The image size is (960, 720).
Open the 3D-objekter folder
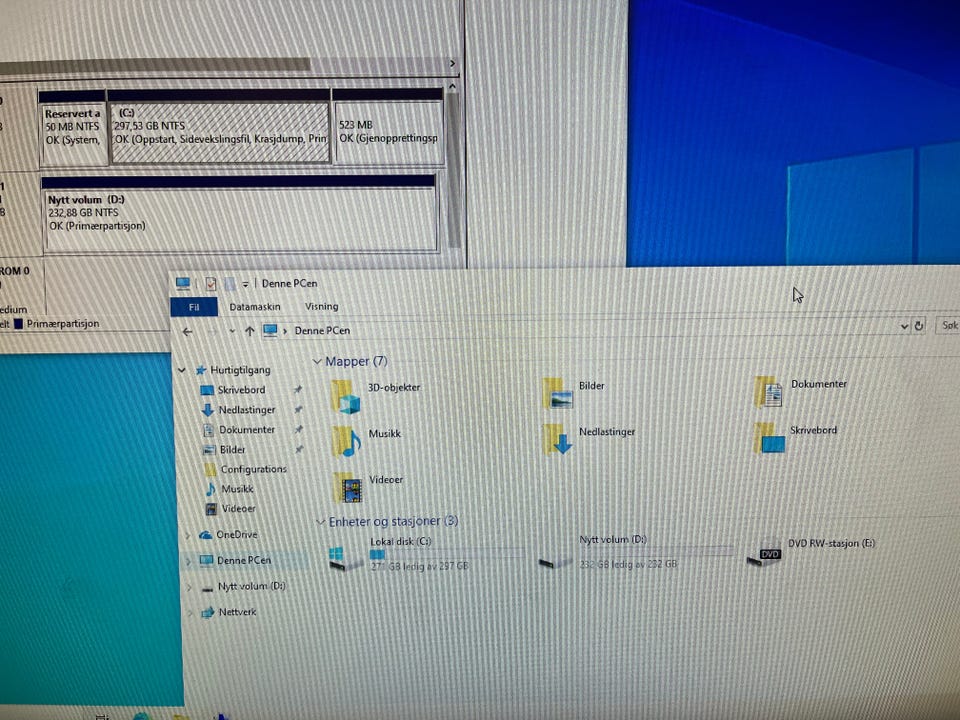(x=376, y=395)
